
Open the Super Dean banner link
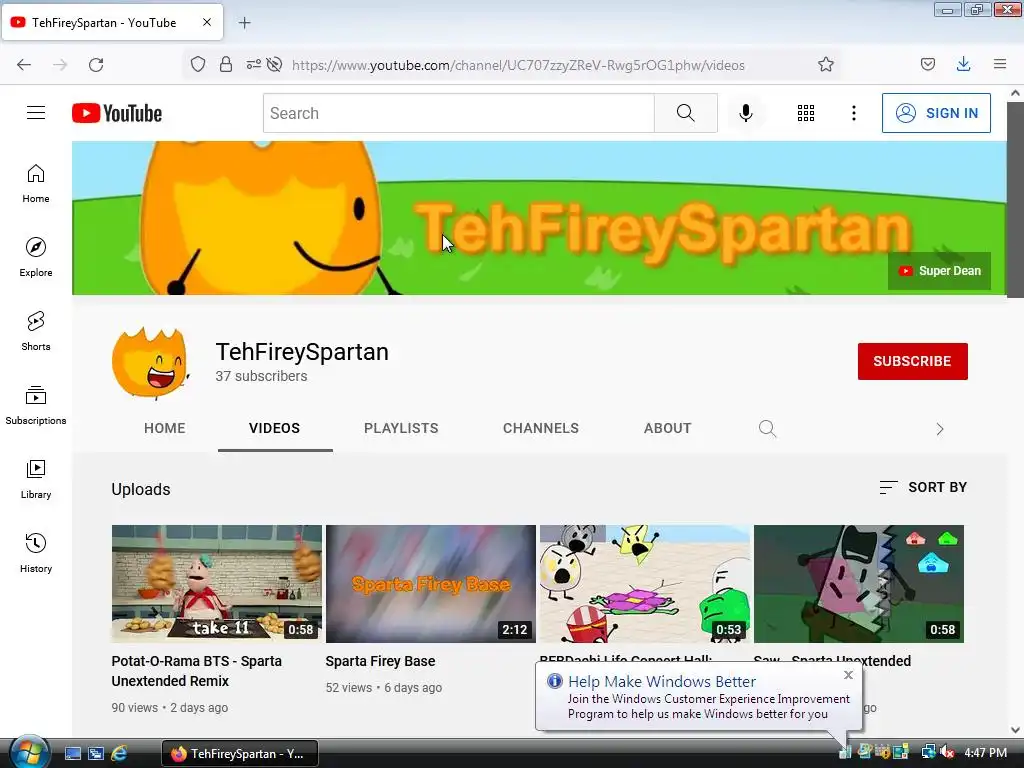(x=939, y=271)
